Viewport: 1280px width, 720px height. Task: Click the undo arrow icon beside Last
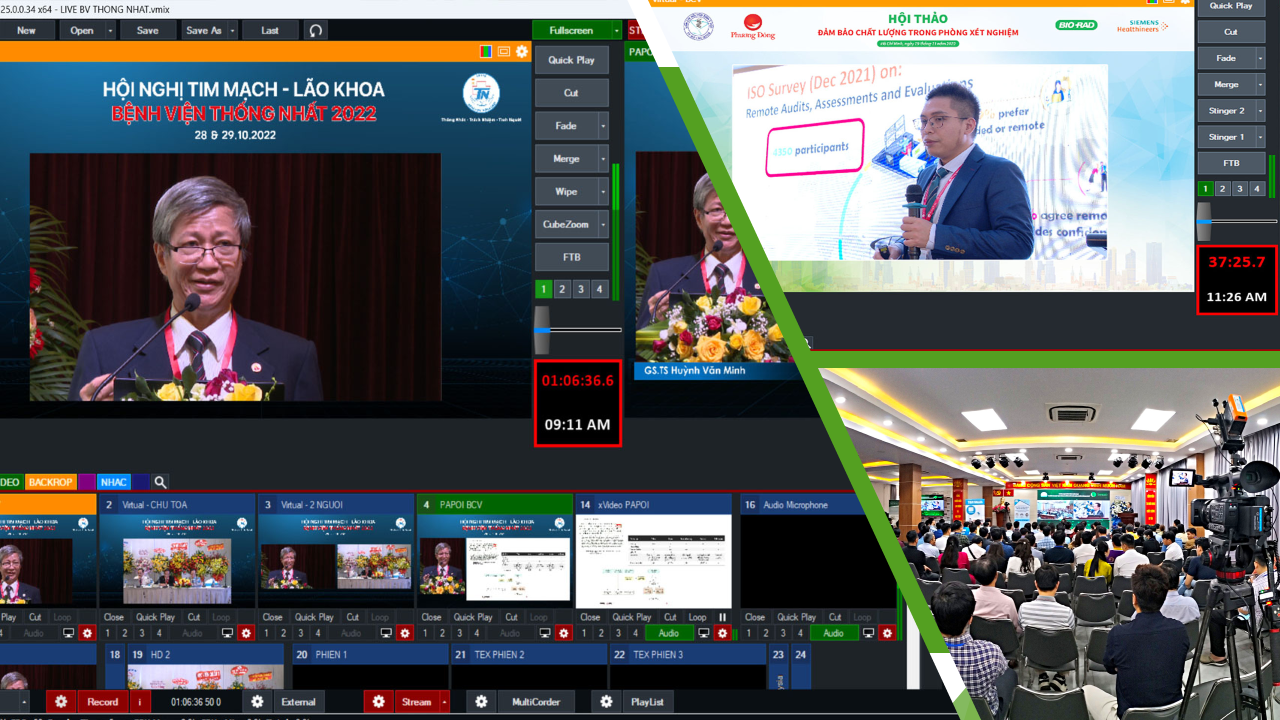tap(316, 30)
